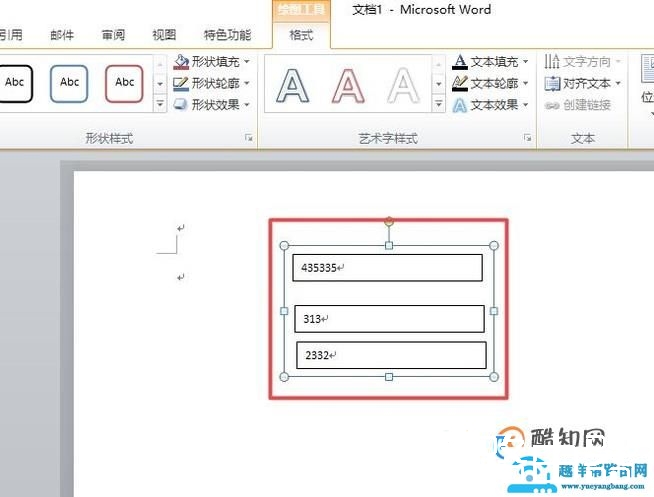Show the next row of WordArt styles
The image size is (654, 497).
point(438,84)
